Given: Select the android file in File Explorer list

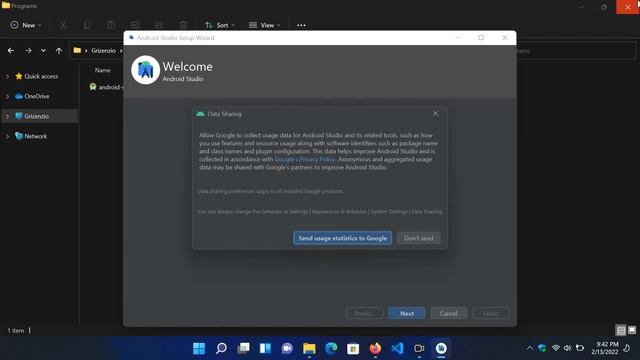Looking at the screenshot, I should click(x=106, y=87).
